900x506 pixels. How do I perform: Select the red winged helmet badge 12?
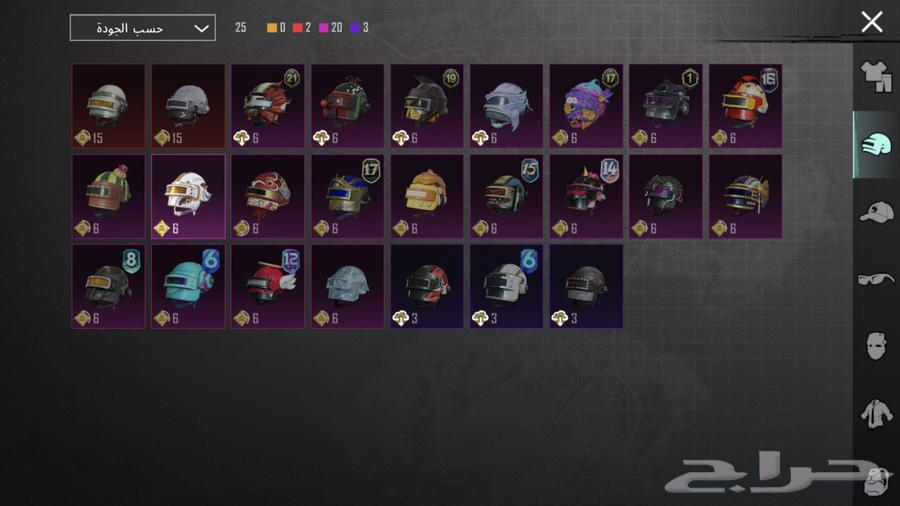click(x=268, y=286)
